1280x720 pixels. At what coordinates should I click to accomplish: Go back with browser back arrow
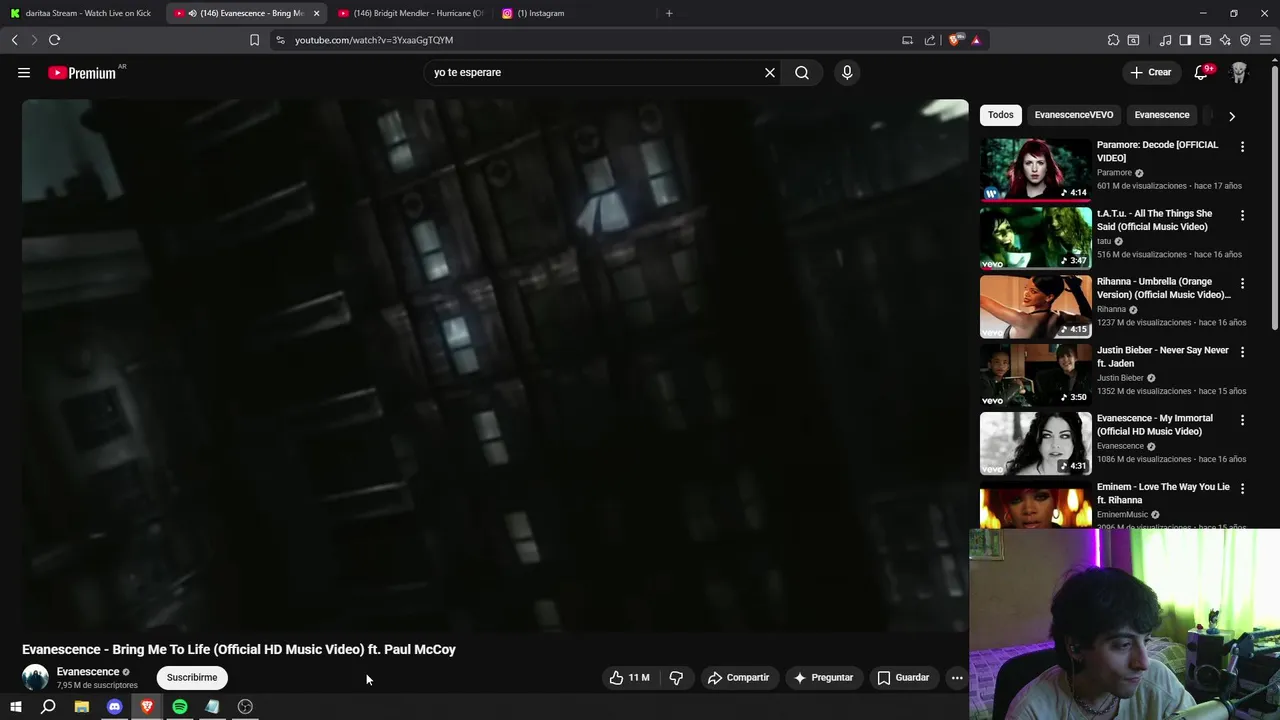tap(14, 40)
